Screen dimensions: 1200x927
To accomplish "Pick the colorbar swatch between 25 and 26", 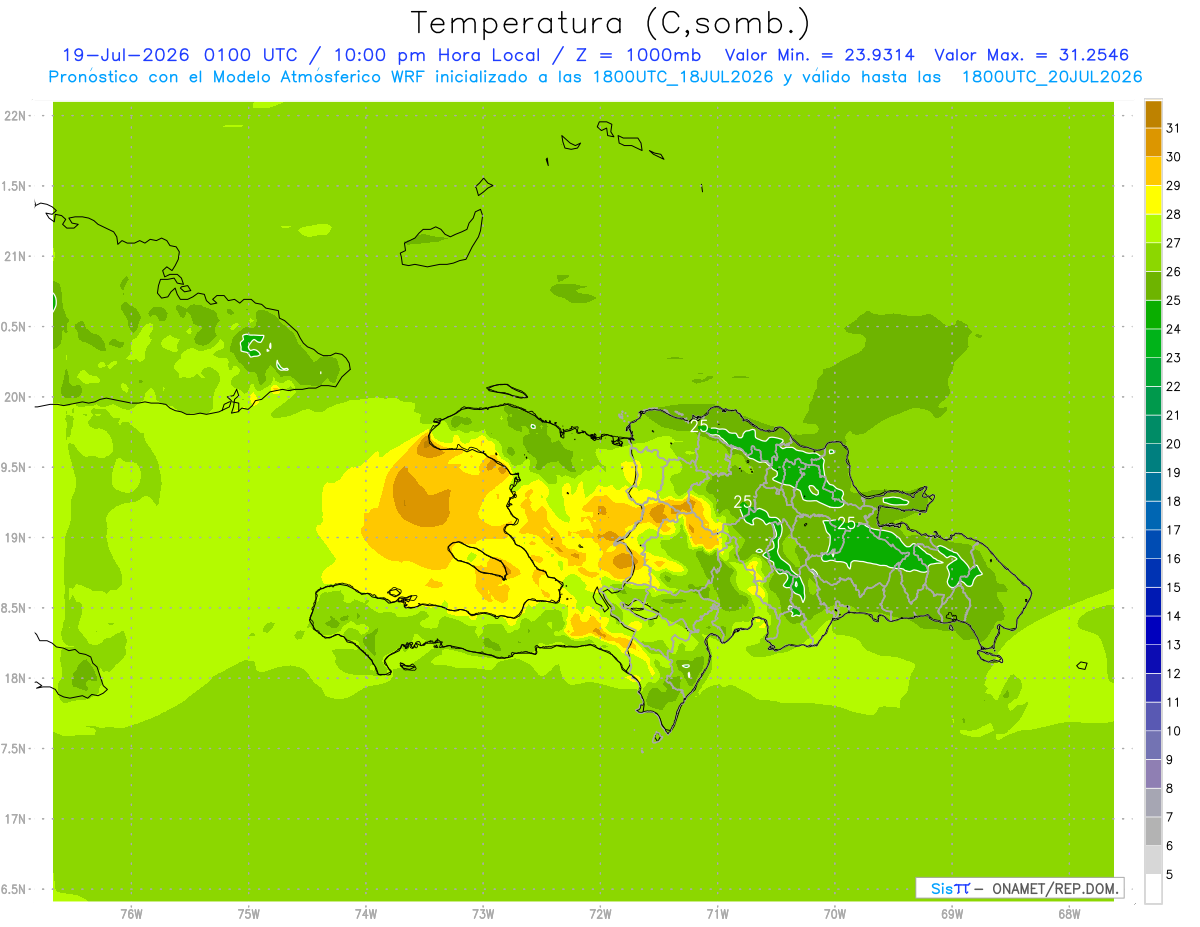I will click(x=1153, y=286).
